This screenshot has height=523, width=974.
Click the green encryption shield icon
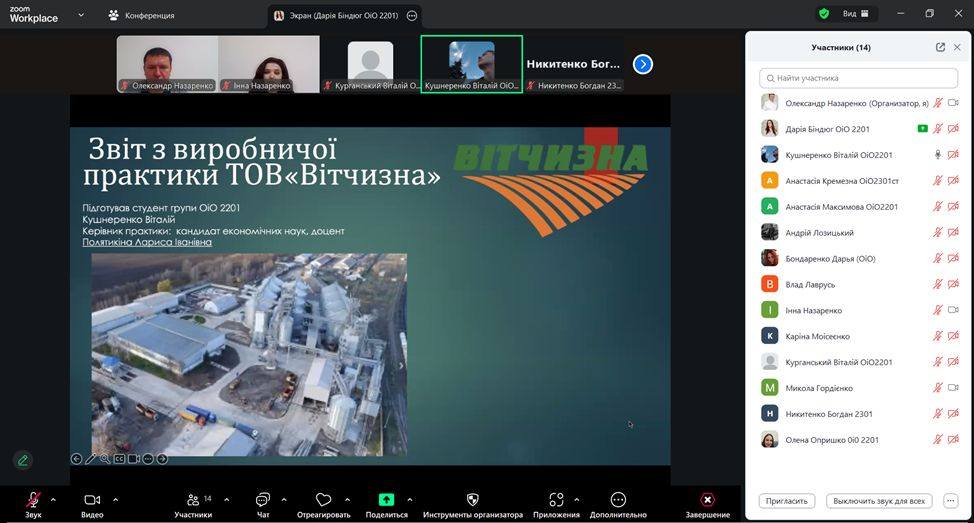tap(824, 14)
